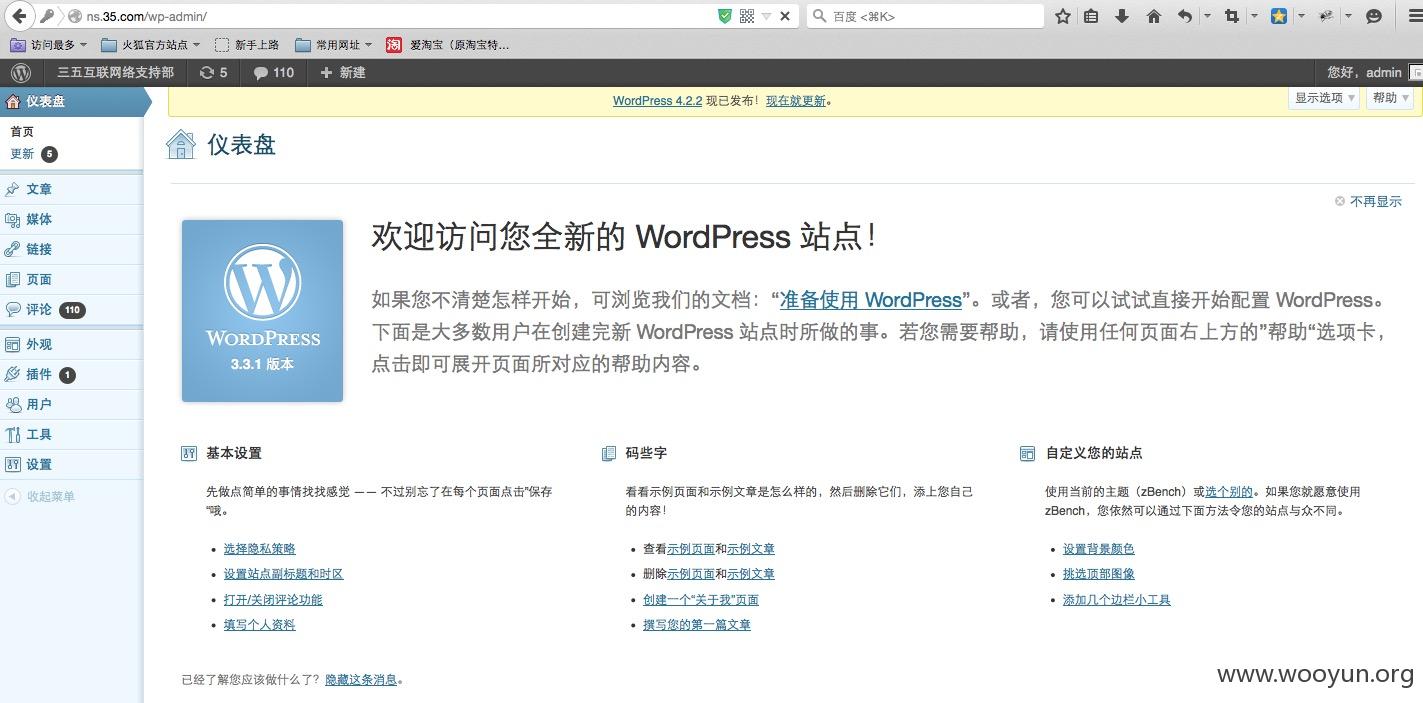This screenshot has width=1423, height=703.
Task: Click 选个别的 theme link
Action: 1229,492
